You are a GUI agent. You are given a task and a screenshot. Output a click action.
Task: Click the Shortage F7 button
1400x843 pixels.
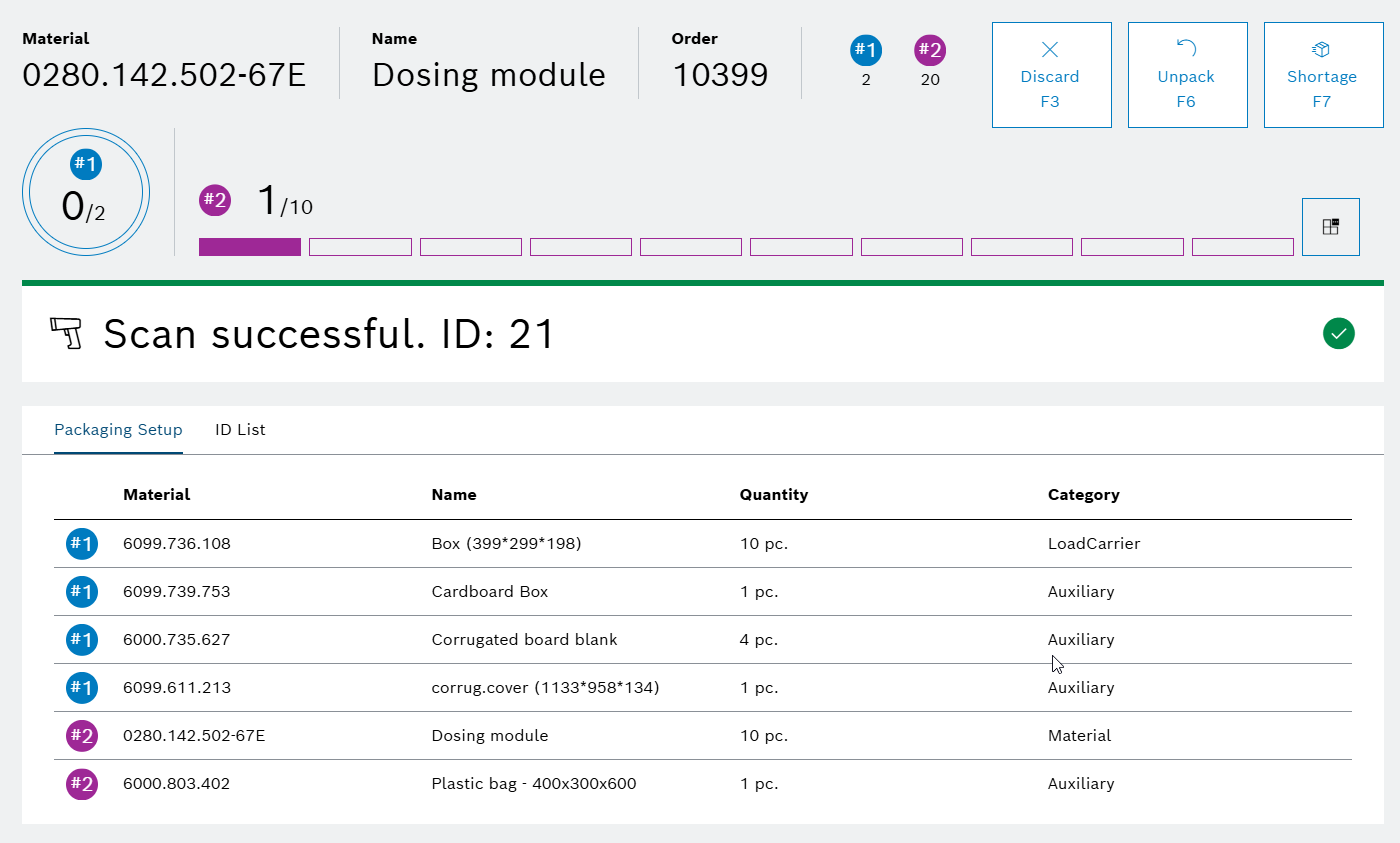1321,75
